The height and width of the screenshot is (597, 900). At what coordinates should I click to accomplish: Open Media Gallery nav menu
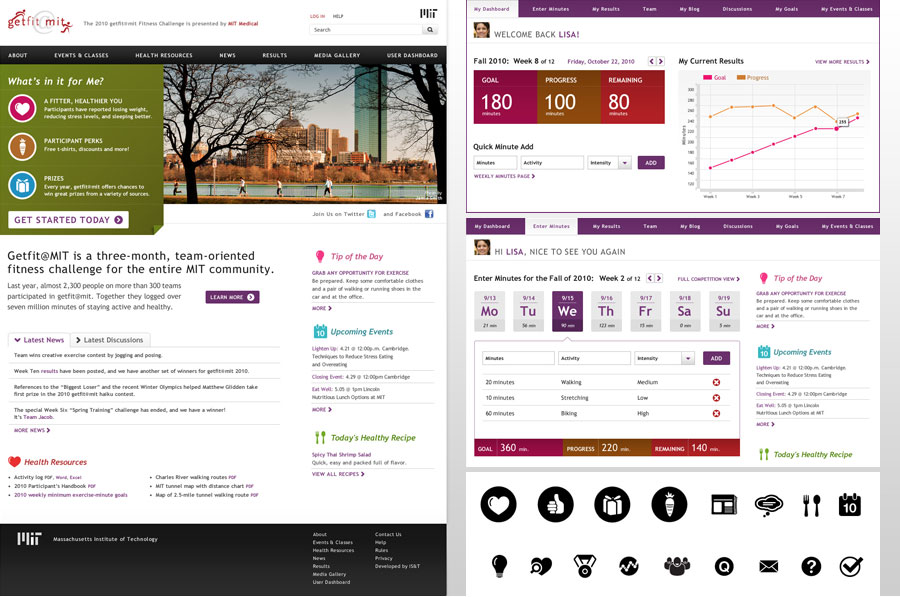pos(337,55)
